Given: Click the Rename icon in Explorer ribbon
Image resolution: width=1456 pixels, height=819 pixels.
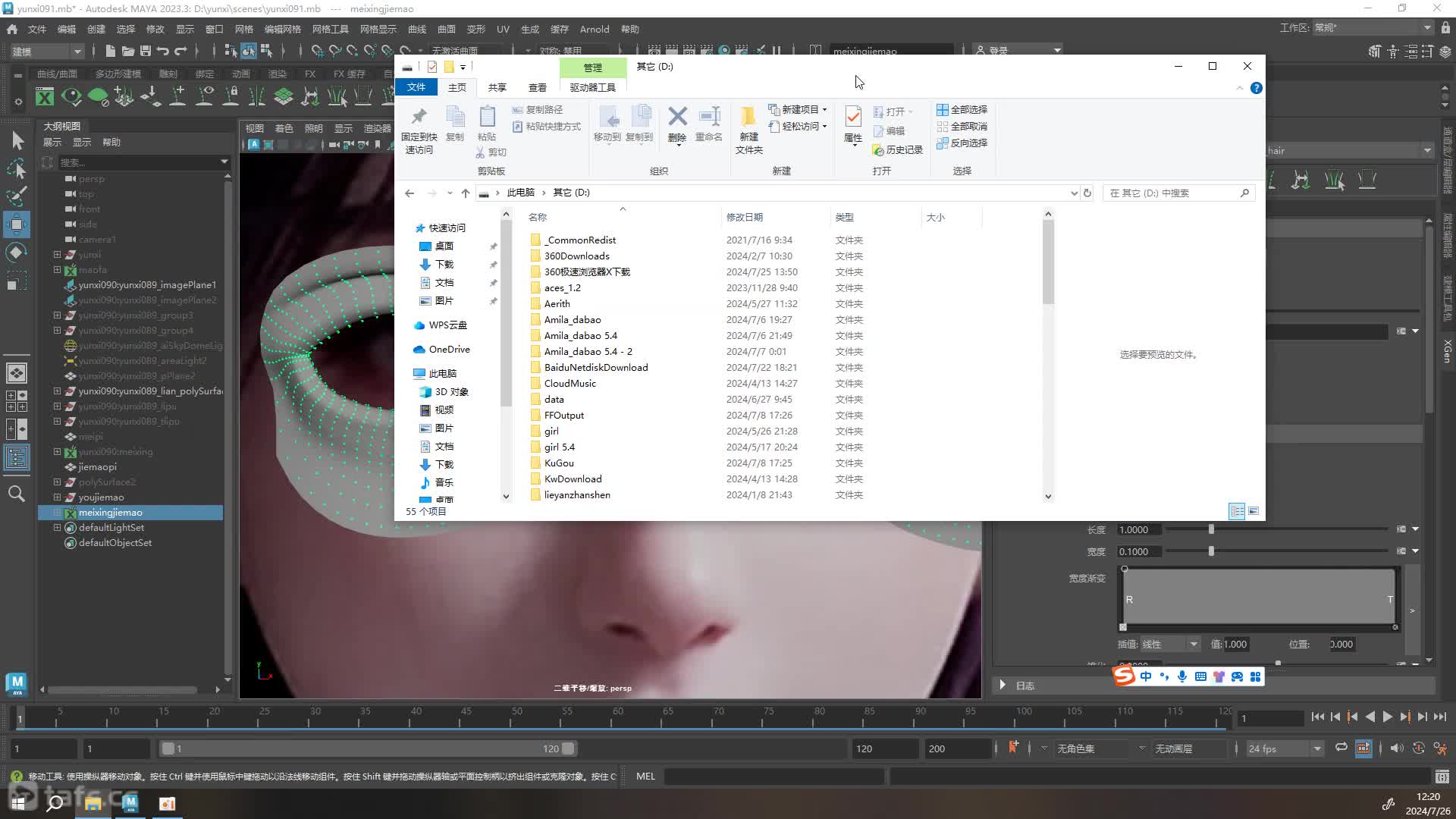Looking at the screenshot, I should click(x=709, y=116).
